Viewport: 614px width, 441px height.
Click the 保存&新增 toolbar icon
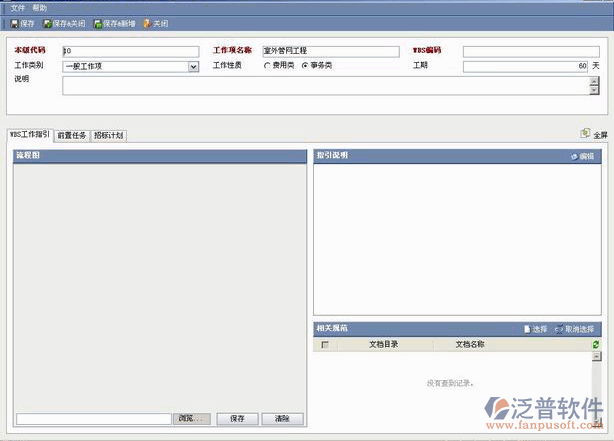point(98,24)
